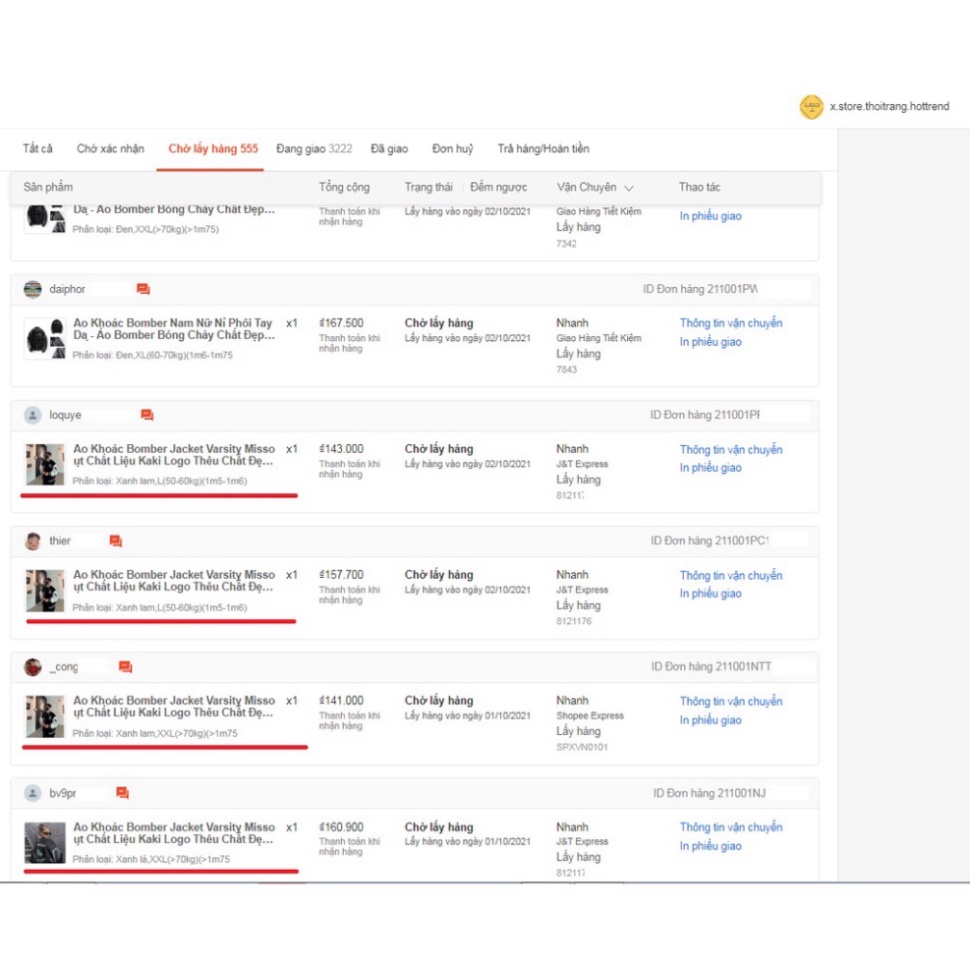The height and width of the screenshot is (970, 970).
Task: Expand the Vận Chuyển dropdown arrow
Action: tap(629, 188)
